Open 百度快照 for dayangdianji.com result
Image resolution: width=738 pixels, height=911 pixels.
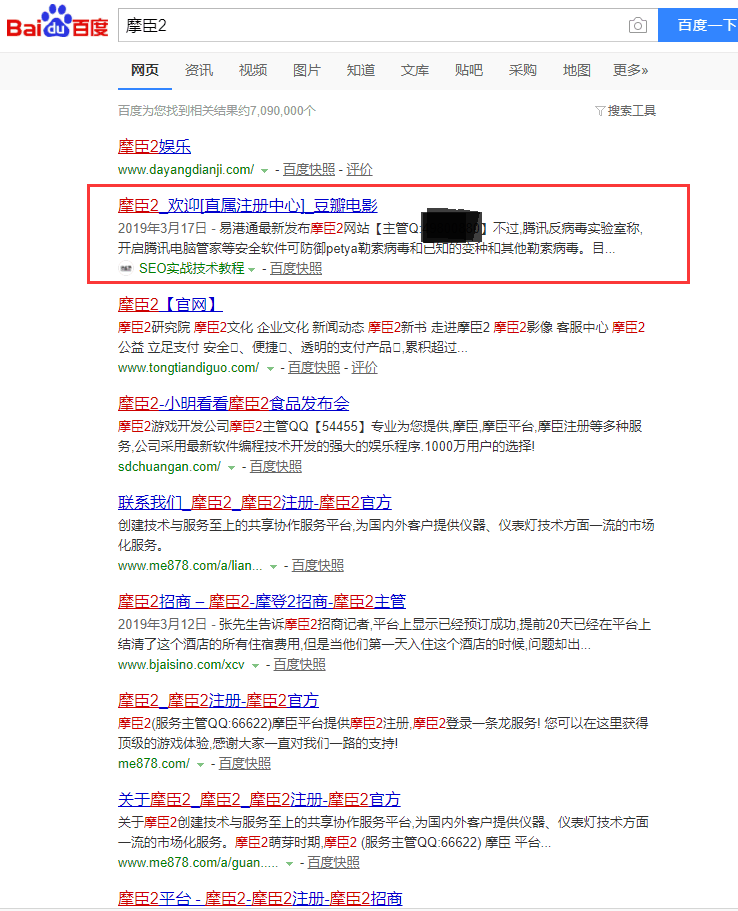point(309,170)
